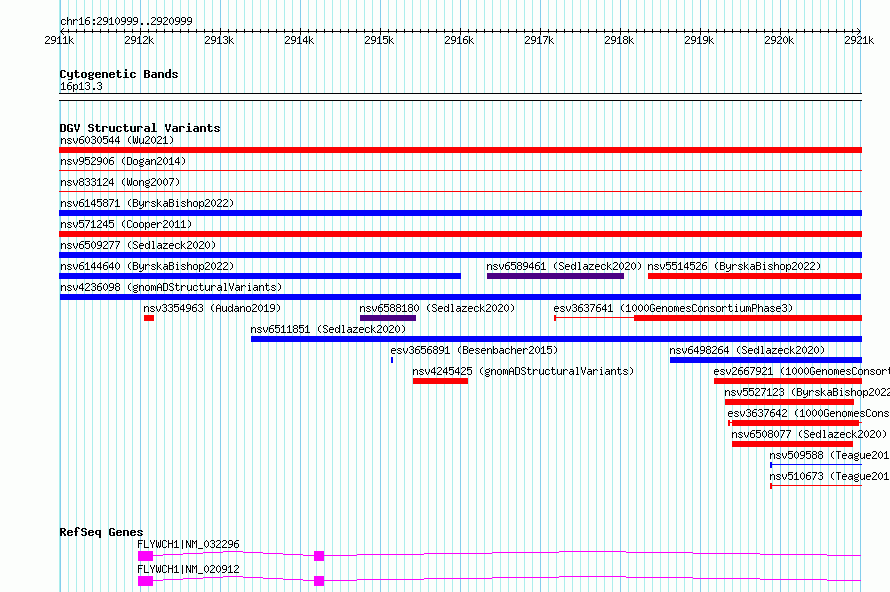Click the first magenta exon of FLYWCH1|NM_020912
The width and height of the screenshot is (890, 592).
(145, 581)
